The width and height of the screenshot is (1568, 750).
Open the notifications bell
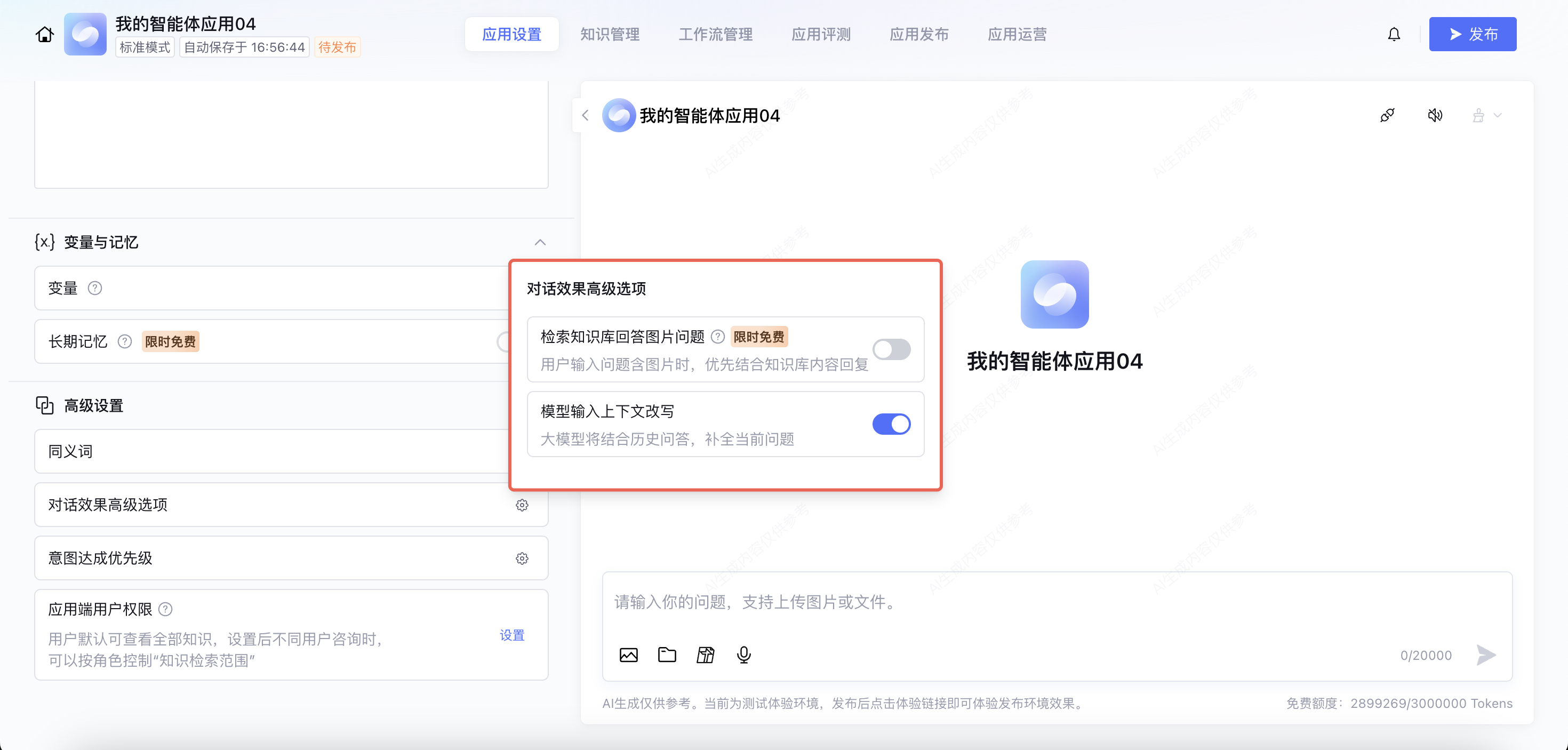tap(1394, 34)
